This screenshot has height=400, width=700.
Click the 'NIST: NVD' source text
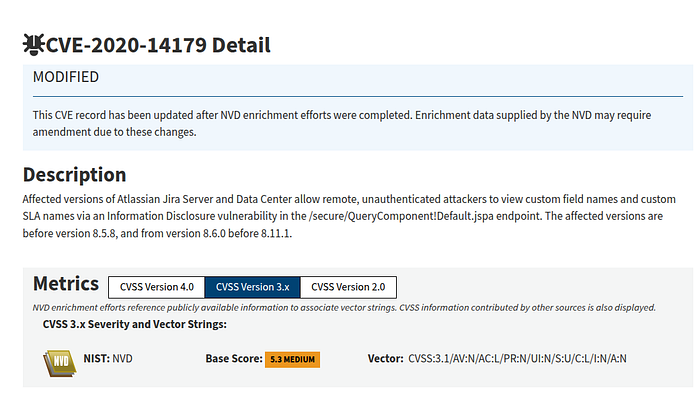pyautogui.click(x=108, y=358)
